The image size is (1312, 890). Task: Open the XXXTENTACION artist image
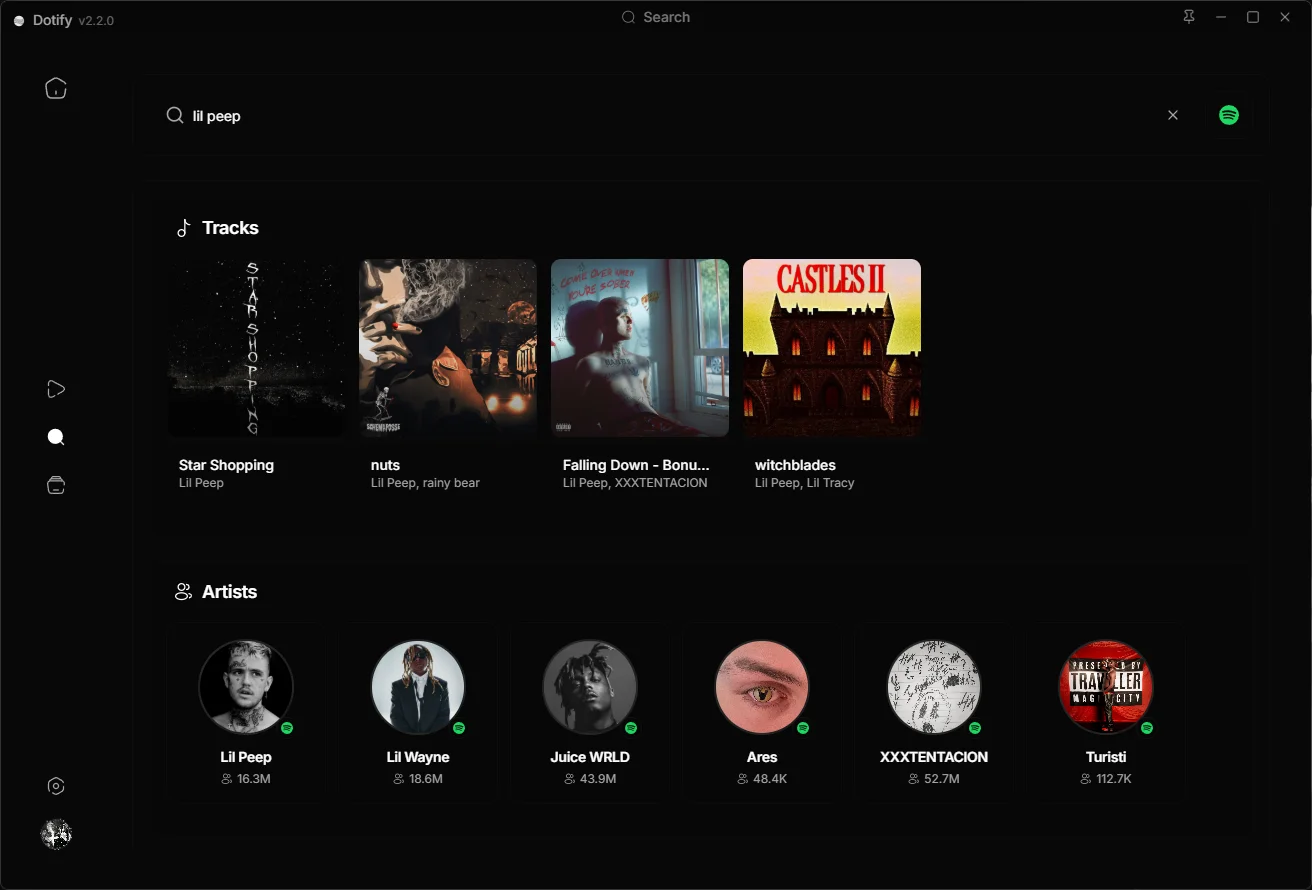[934, 687]
